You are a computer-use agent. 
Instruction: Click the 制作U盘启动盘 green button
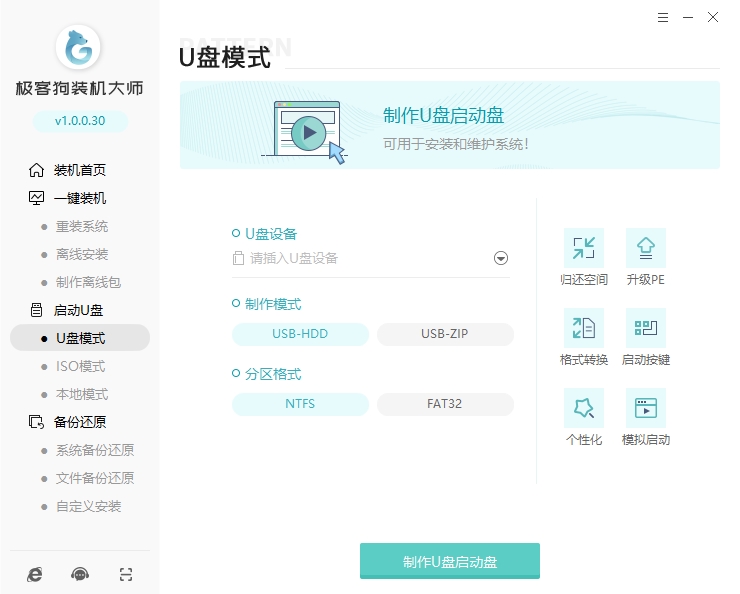(450, 561)
